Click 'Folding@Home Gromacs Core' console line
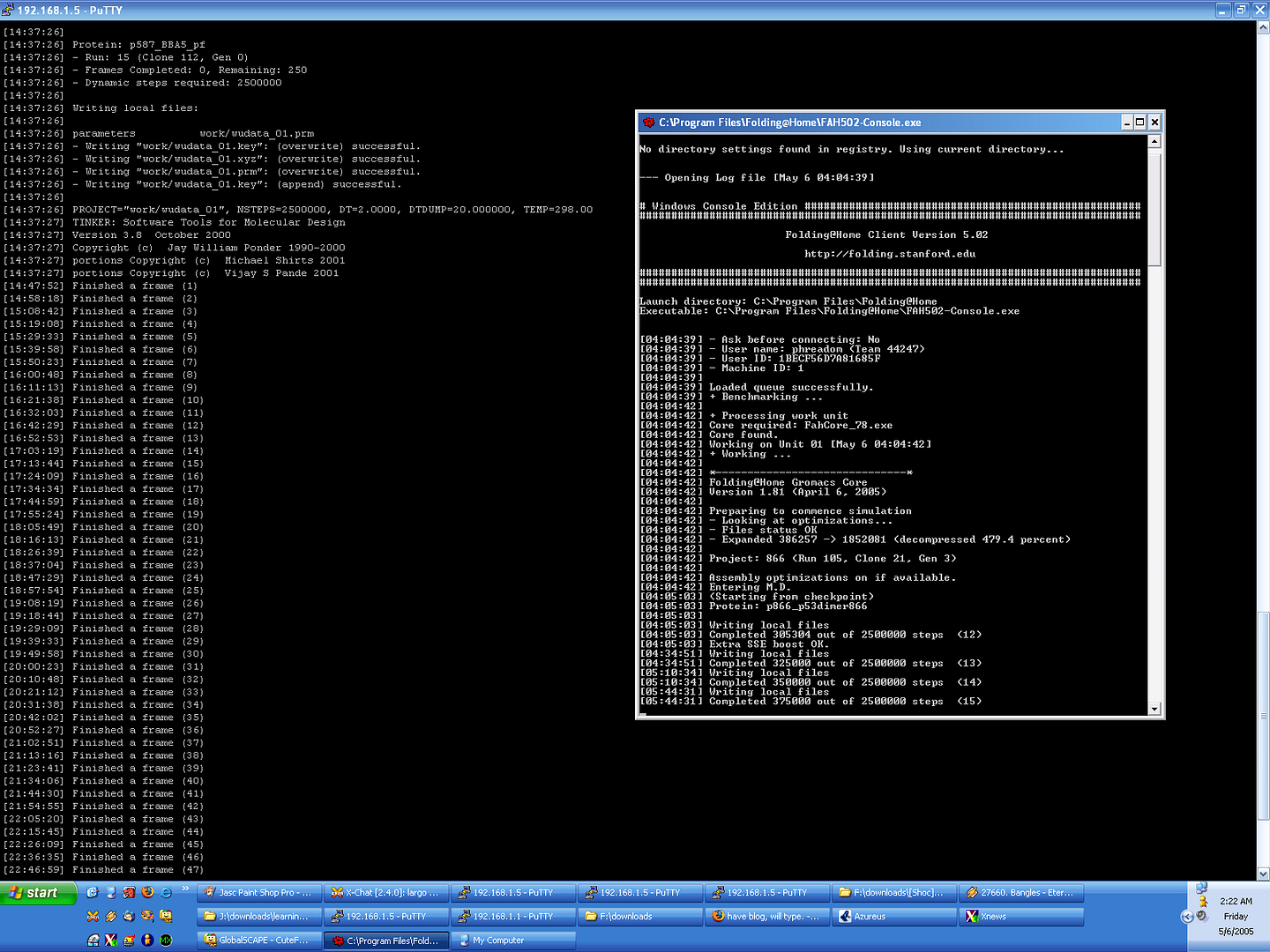The height and width of the screenshot is (952, 1270). coord(788,483)
